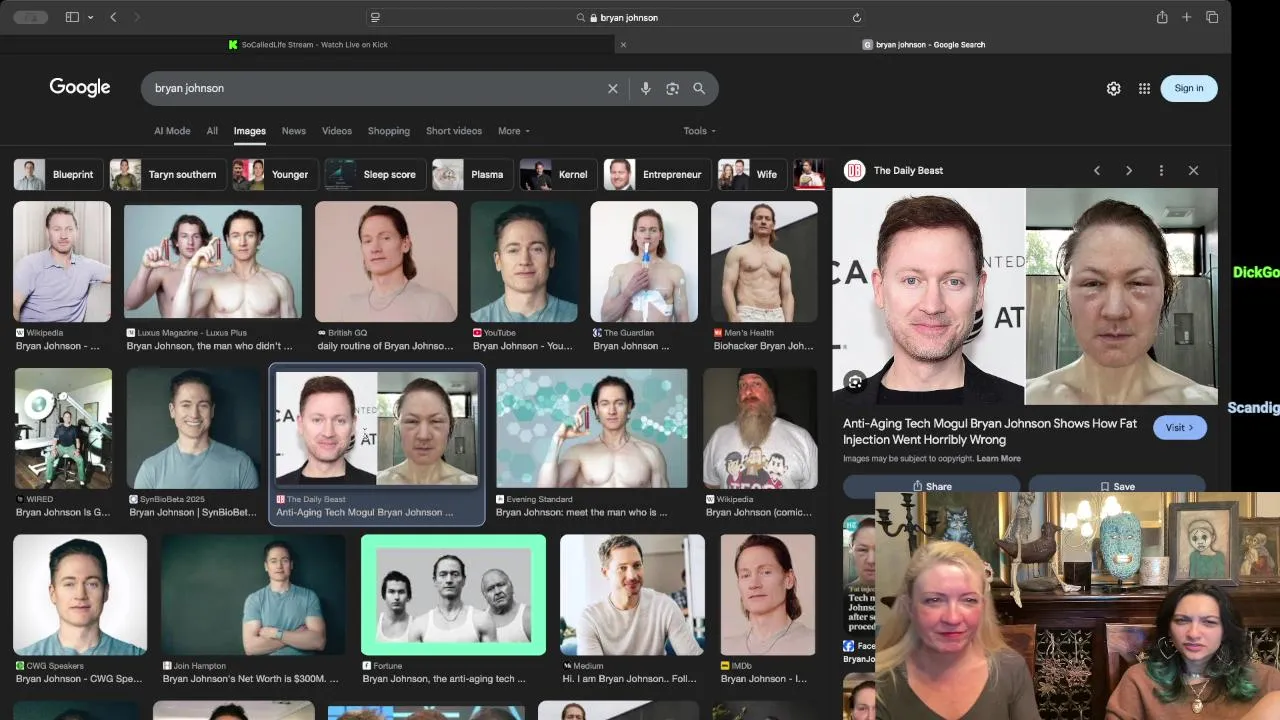
Task: Select the Kernel filter chip
Action: pyautogui.click(x=557, y=174)
